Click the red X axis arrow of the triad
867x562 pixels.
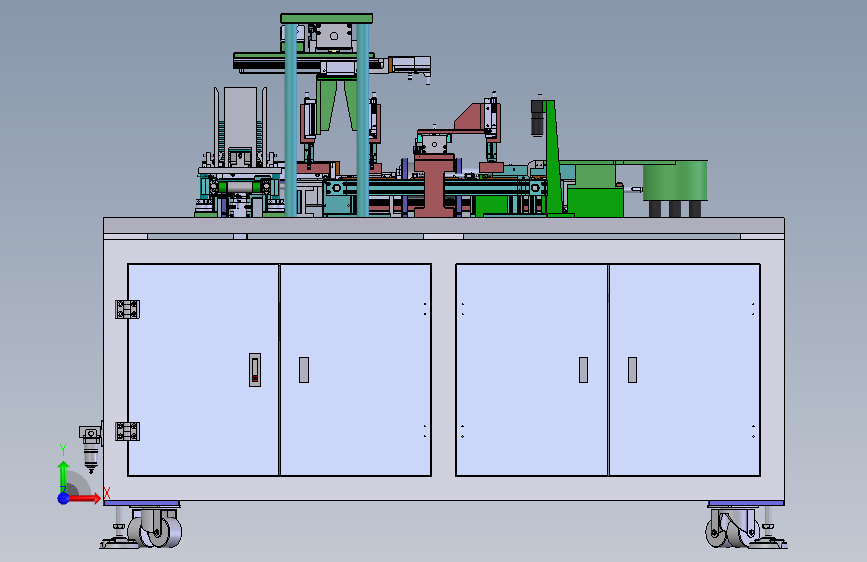[84, 498]
